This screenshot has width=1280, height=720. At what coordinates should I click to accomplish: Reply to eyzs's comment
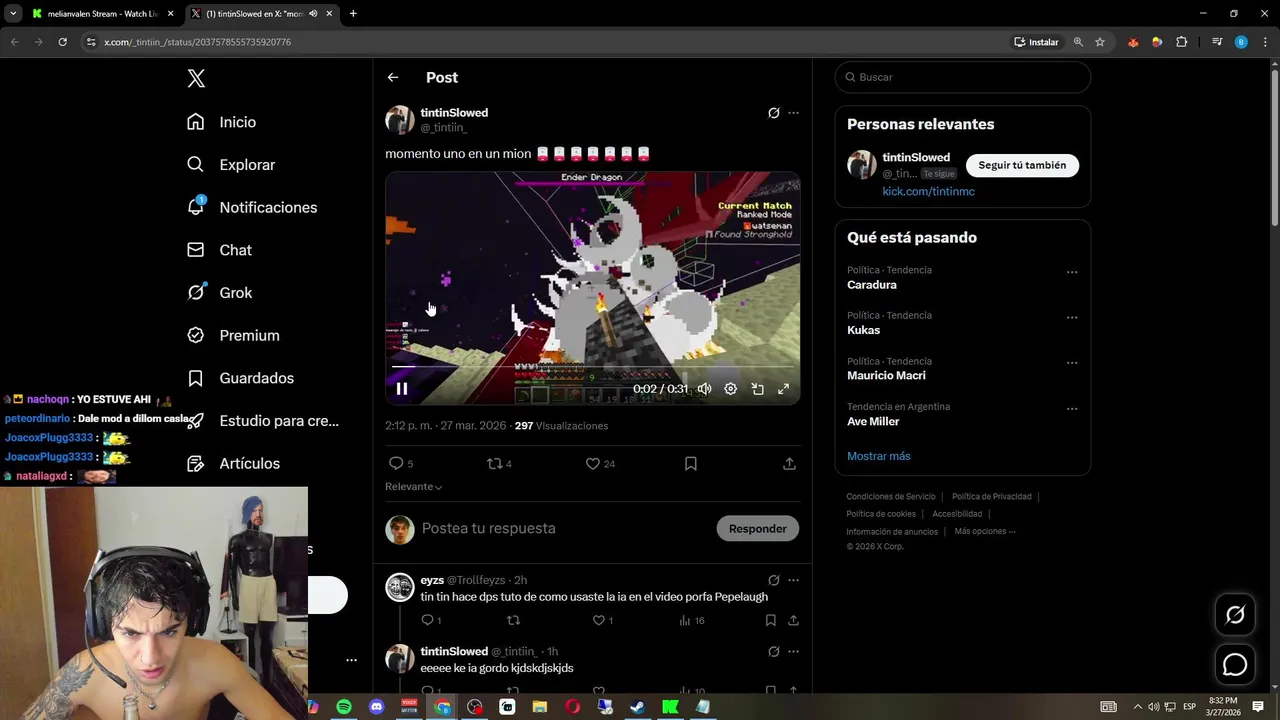pyautogui.click(x=430, y=621)
